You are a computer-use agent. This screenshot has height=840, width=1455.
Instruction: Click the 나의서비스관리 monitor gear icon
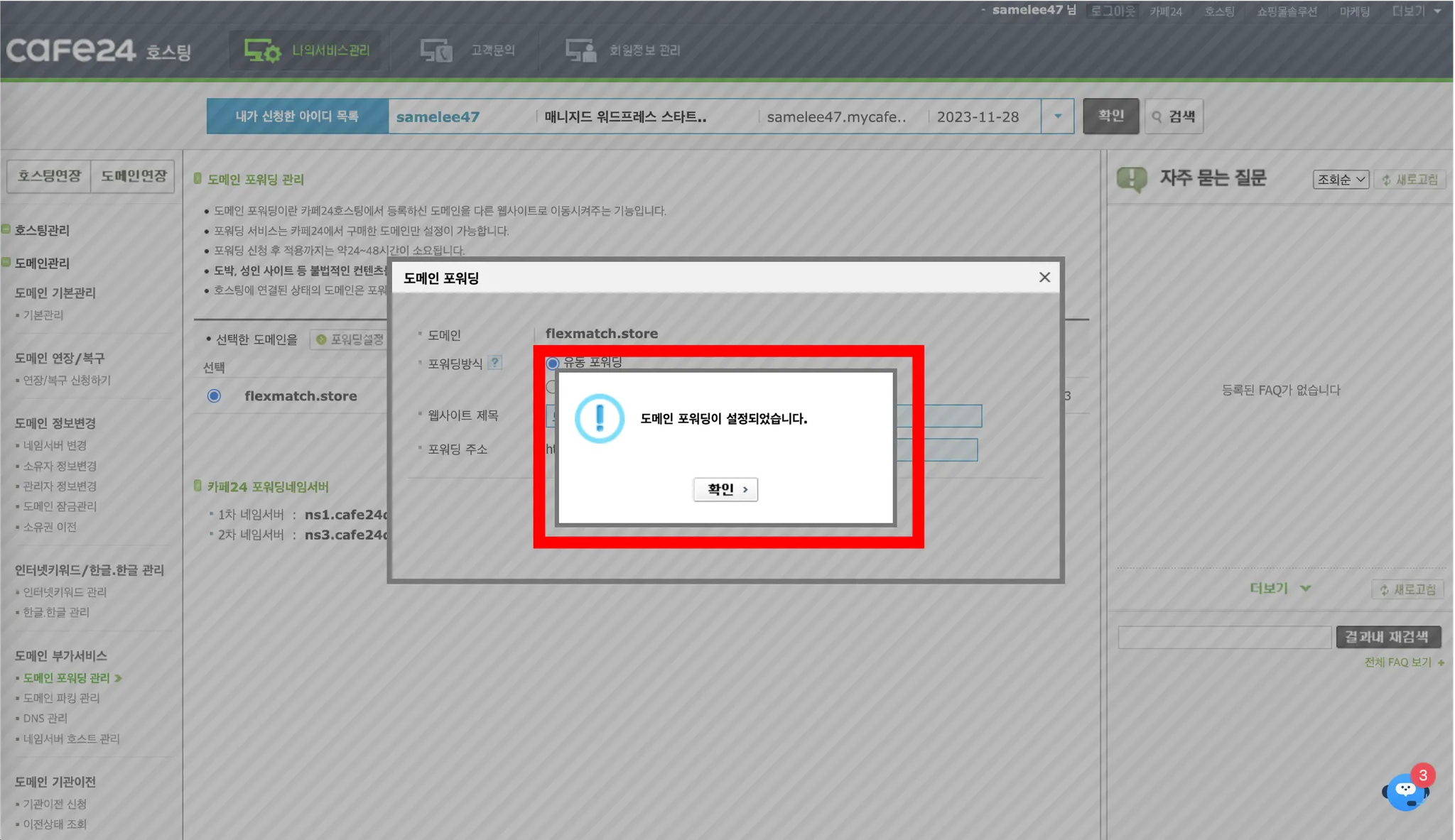click(x=262, y=50)
